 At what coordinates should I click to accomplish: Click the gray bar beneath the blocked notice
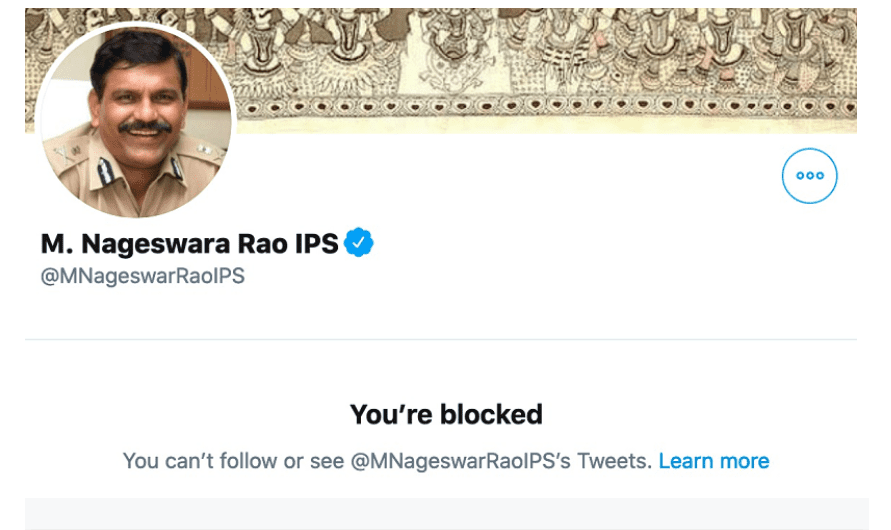pyautogui.click(x=447, y=514)
